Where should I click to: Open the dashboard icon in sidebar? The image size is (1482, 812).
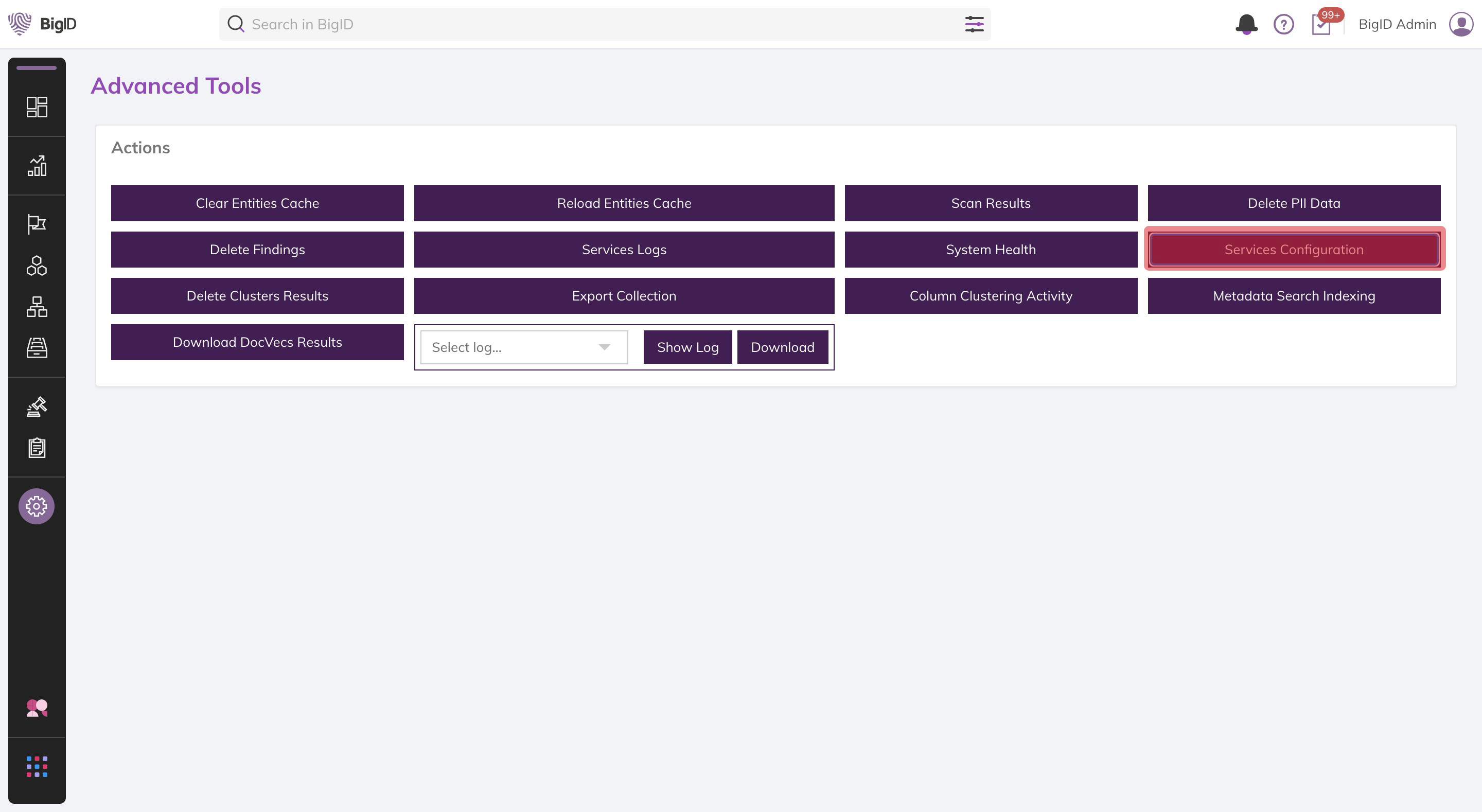pos(37,107)
